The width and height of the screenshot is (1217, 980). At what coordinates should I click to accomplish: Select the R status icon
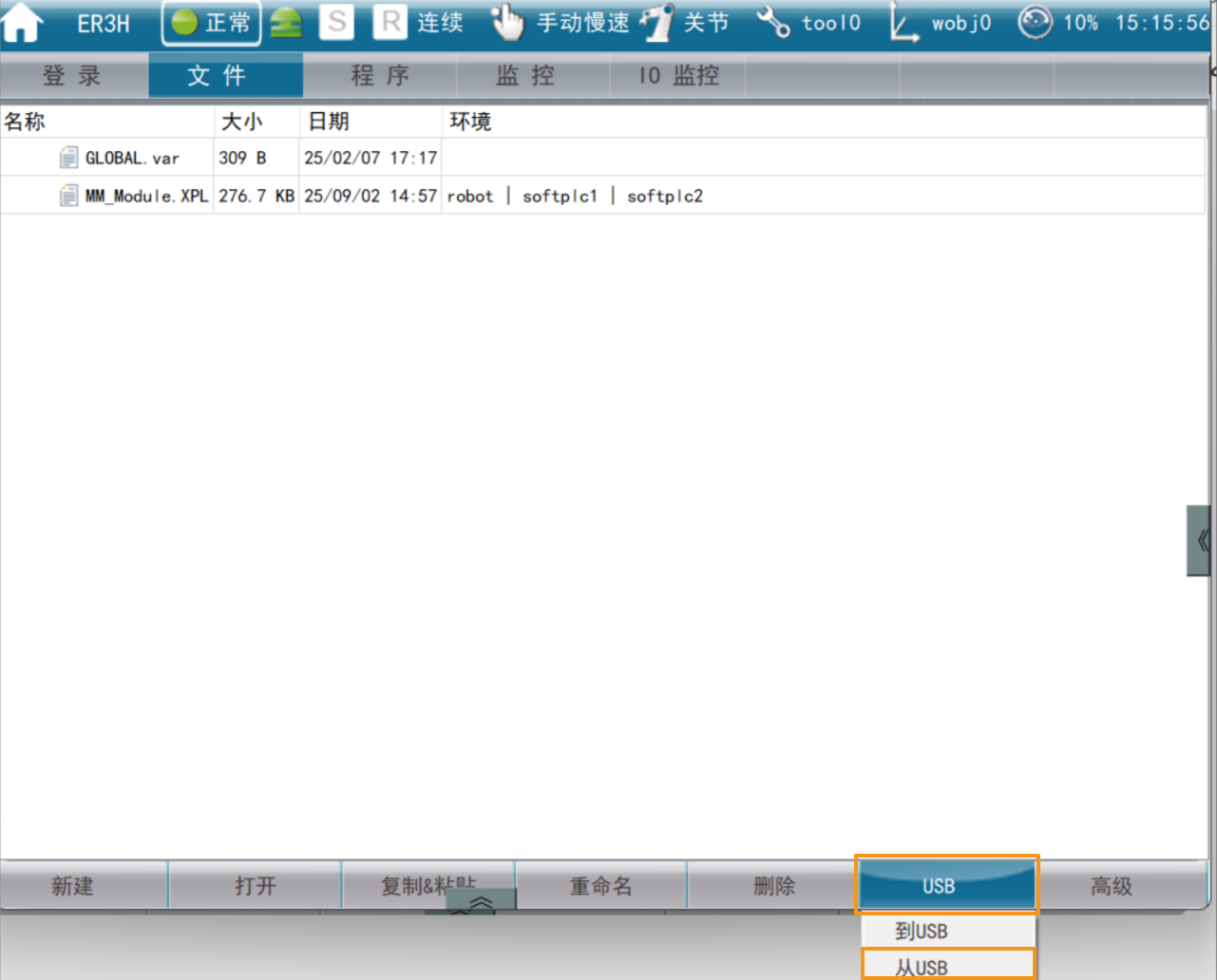pos(390,22)
